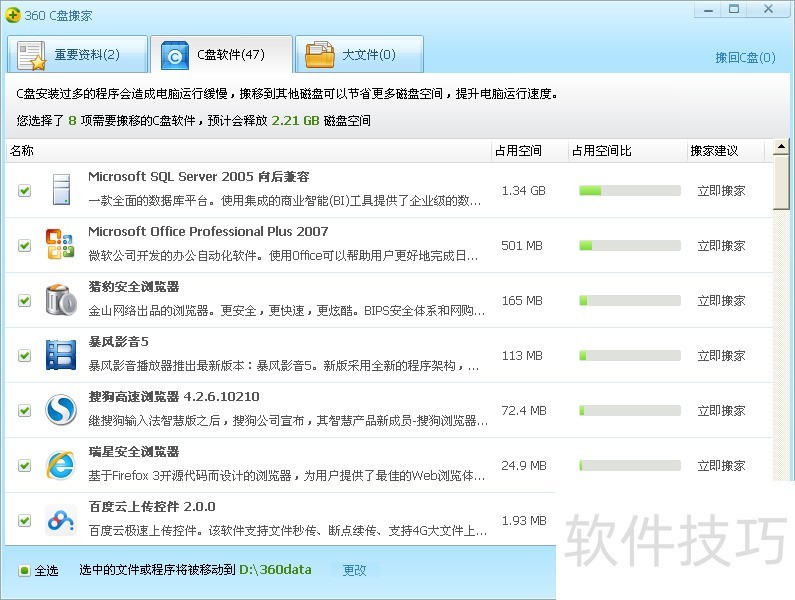Click 更改 to change the destination folder
This screenshot has width=795, height=600.
pyautogui.click(x=354, y=570)
